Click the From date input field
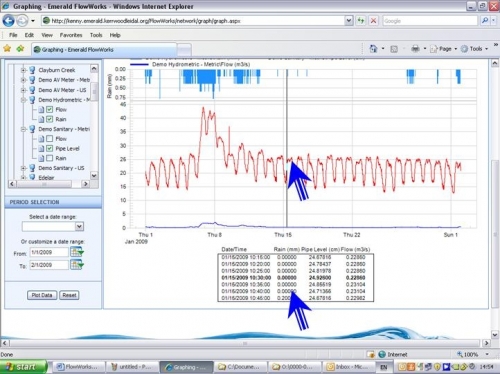The image size is (500, 374). 49,252
